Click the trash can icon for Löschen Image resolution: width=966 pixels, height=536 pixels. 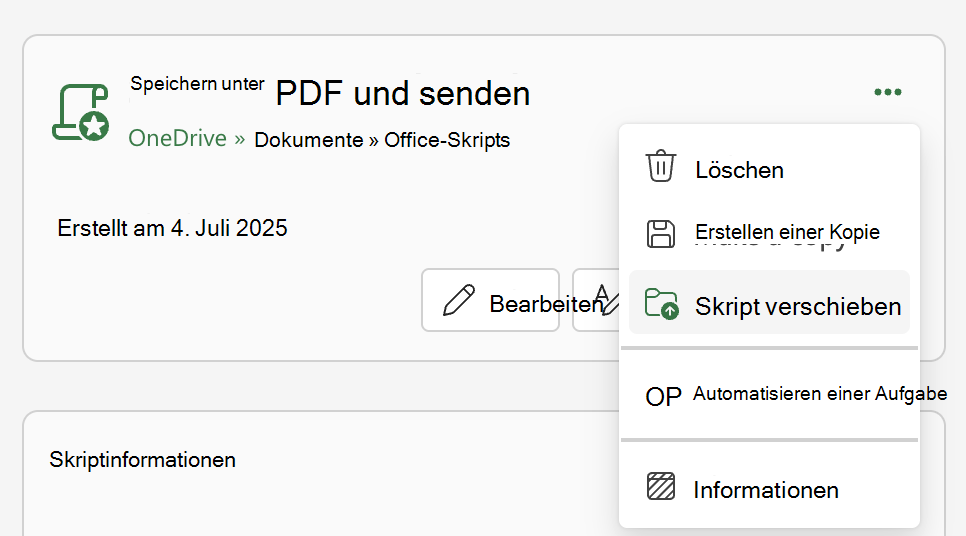tap(660, 166)
